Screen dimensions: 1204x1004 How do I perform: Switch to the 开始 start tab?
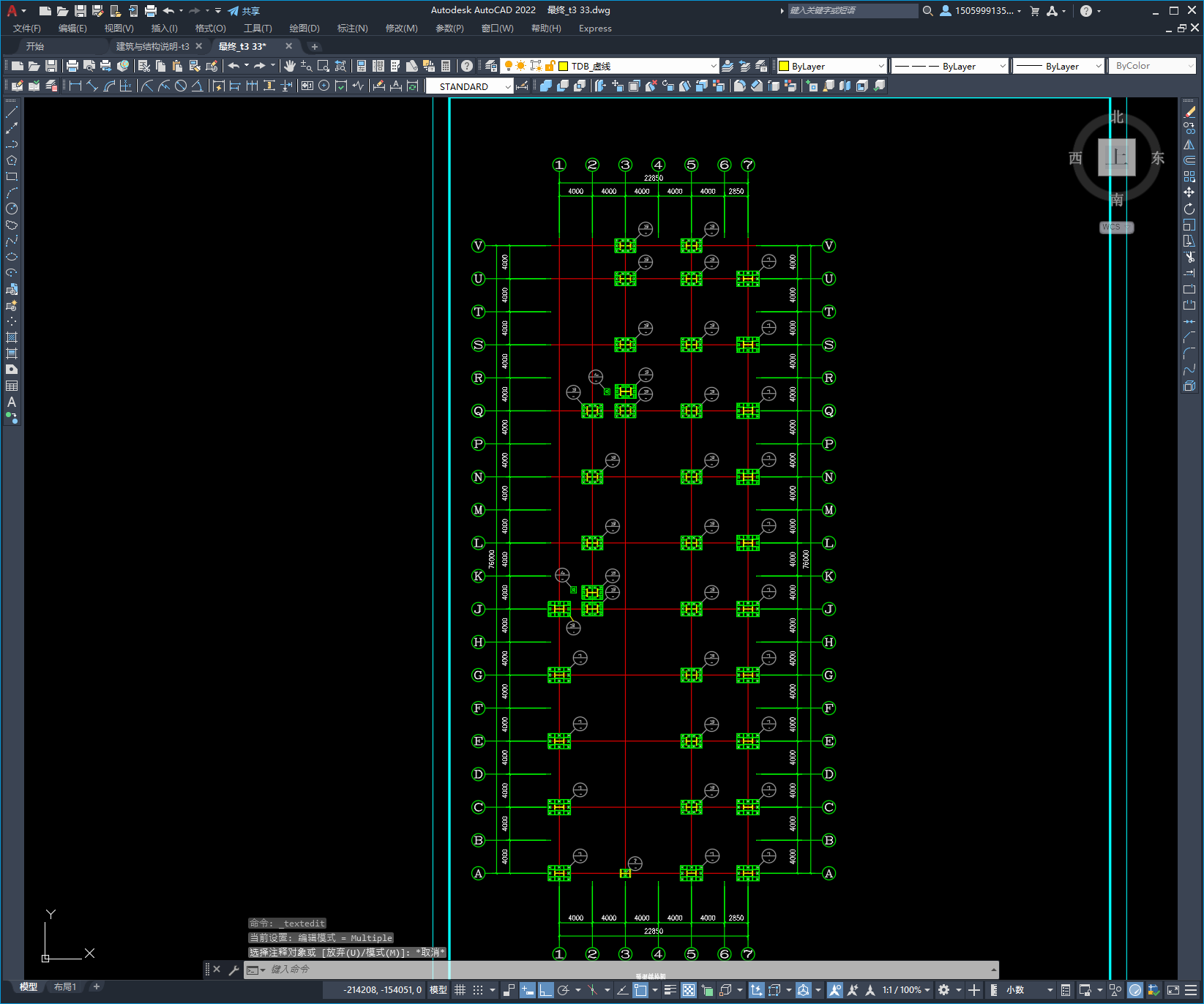coord(35,46)
